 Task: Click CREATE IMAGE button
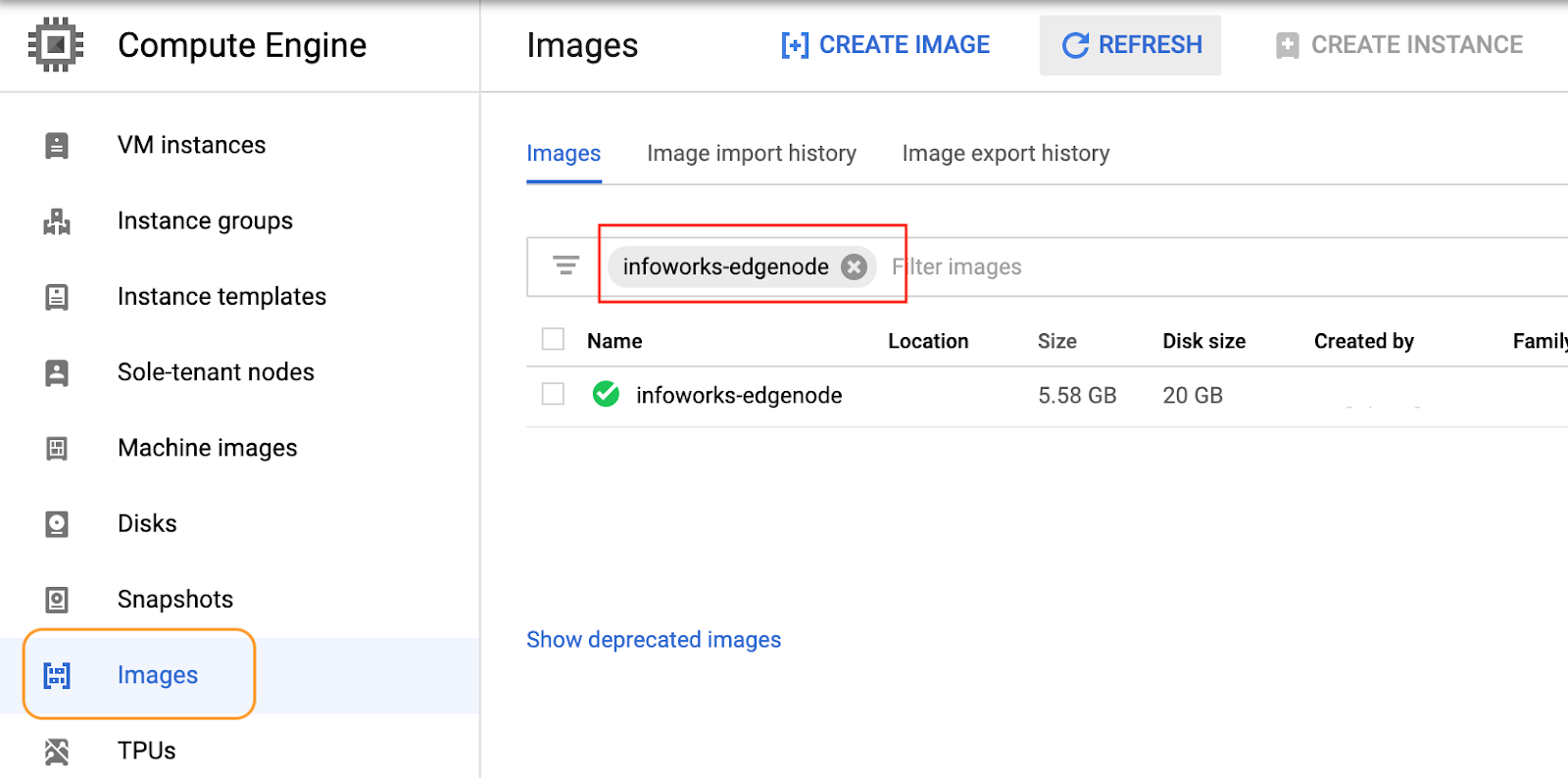885,45
